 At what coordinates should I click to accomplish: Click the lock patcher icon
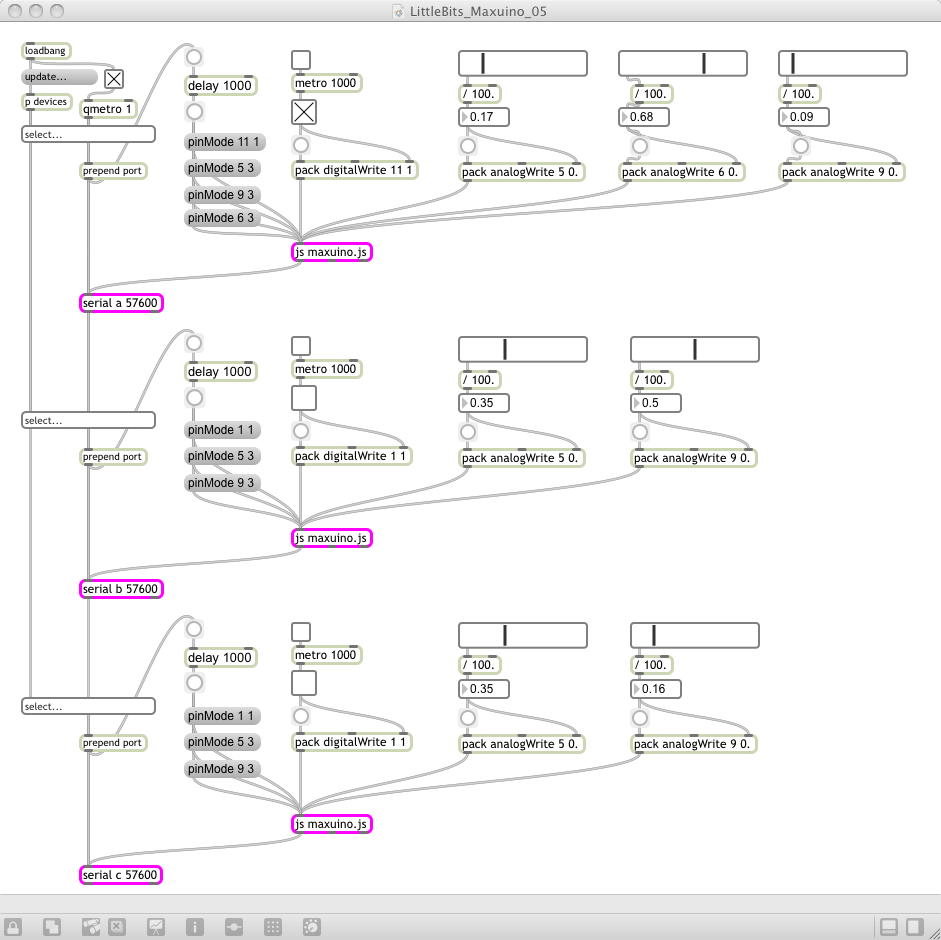[13, 926]
